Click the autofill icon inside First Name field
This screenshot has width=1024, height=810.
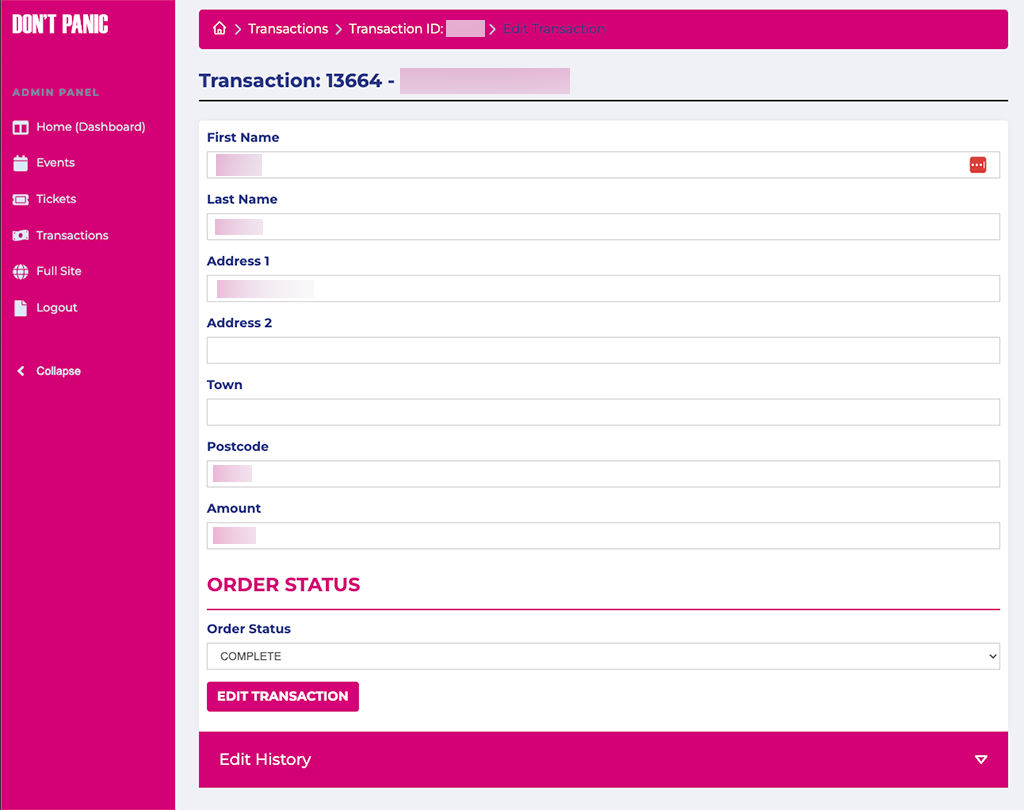[x=977, y=164]
